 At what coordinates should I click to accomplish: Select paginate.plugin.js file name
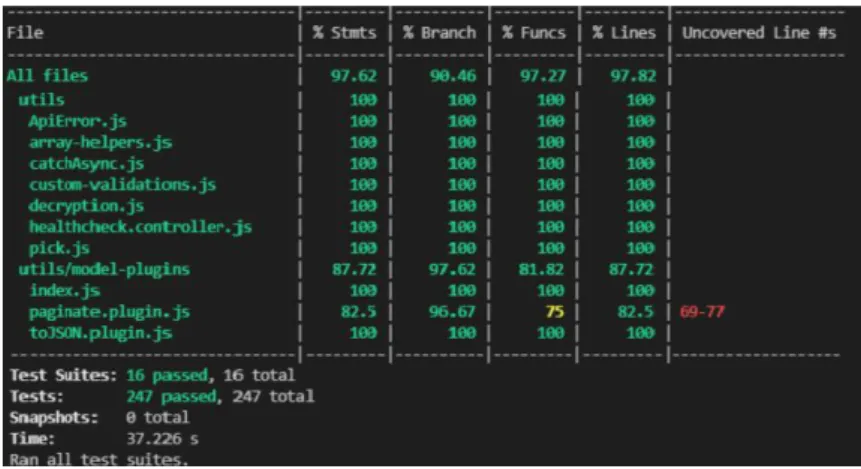pos(109,312)
